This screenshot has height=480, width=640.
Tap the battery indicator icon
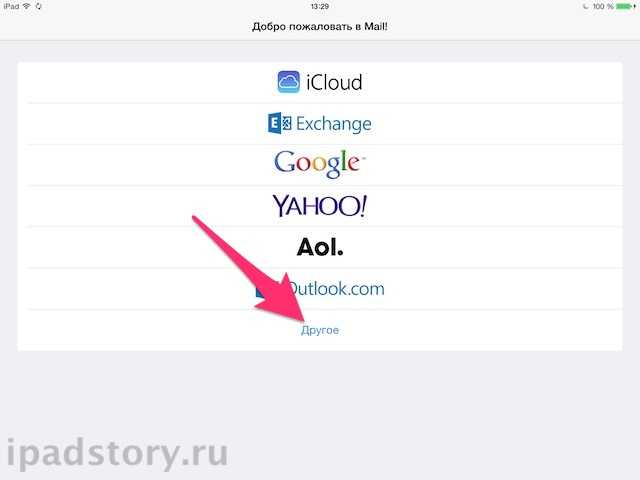(x=626, y=7)
